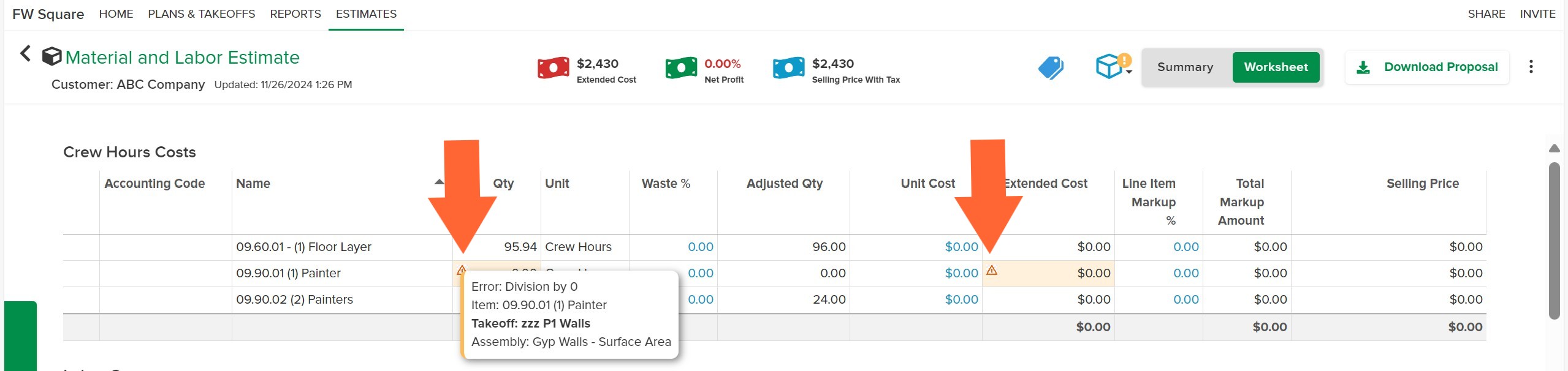Click Floor Layer qty value 95.94

pos(520,247)
